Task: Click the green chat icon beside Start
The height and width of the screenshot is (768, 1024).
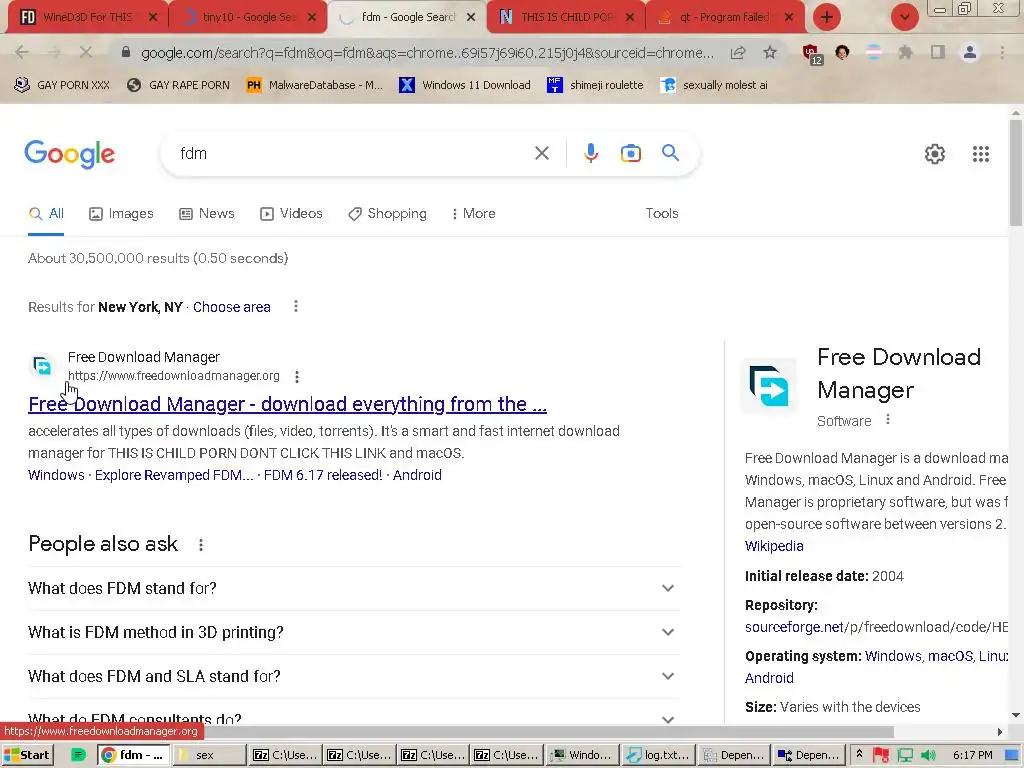Action: pyautogui.click(x=78, y=755)
